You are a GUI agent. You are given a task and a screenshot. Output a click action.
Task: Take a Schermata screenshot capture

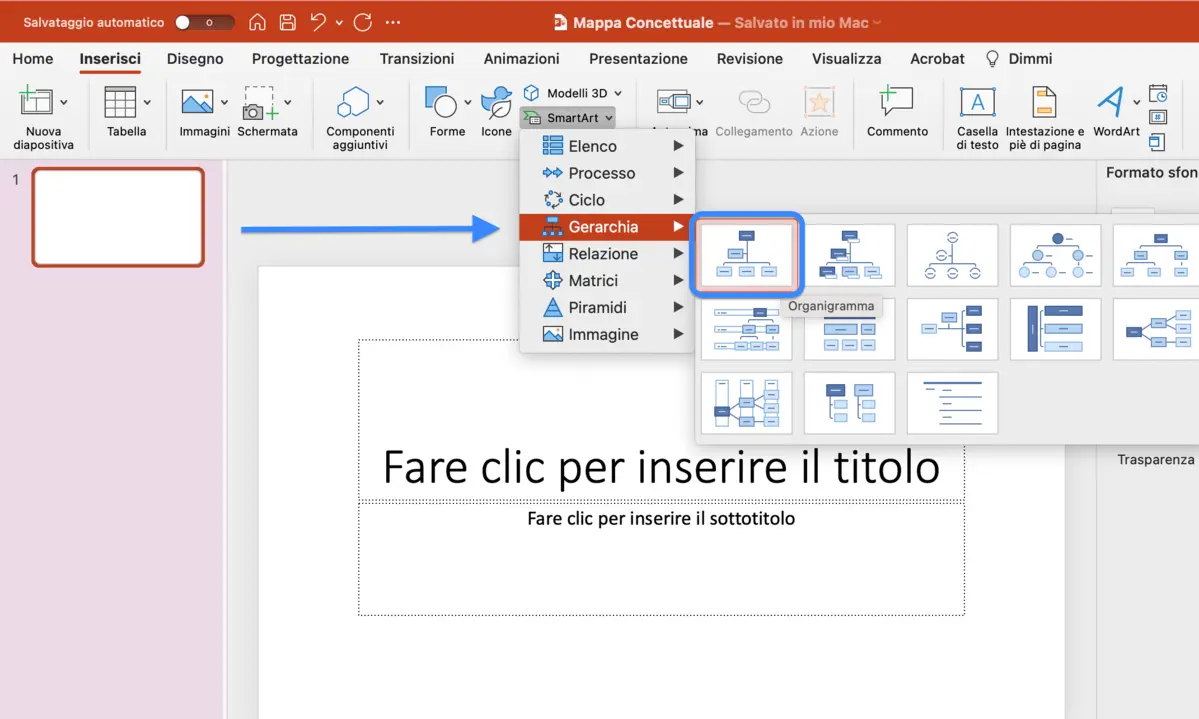pyautogui.click(x=266, y=110)
